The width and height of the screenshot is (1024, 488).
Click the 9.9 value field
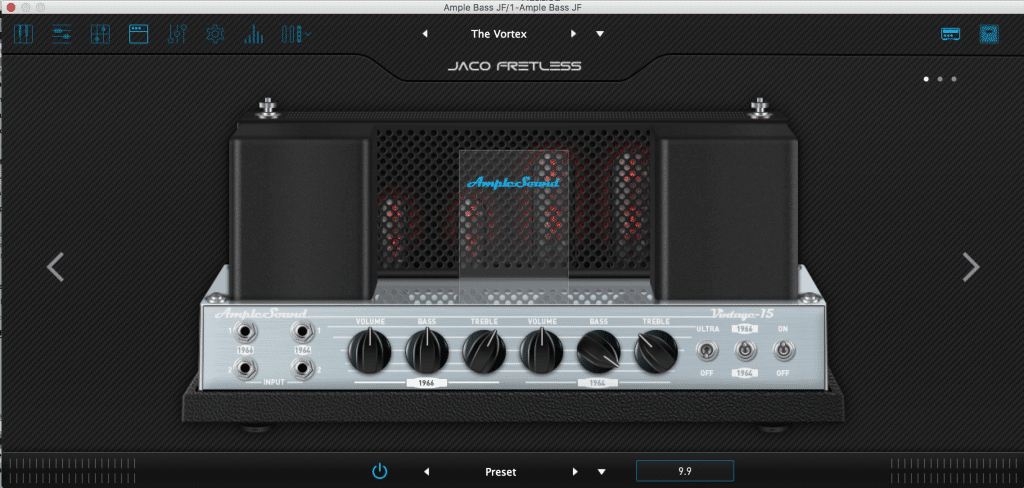coord(685,471)
